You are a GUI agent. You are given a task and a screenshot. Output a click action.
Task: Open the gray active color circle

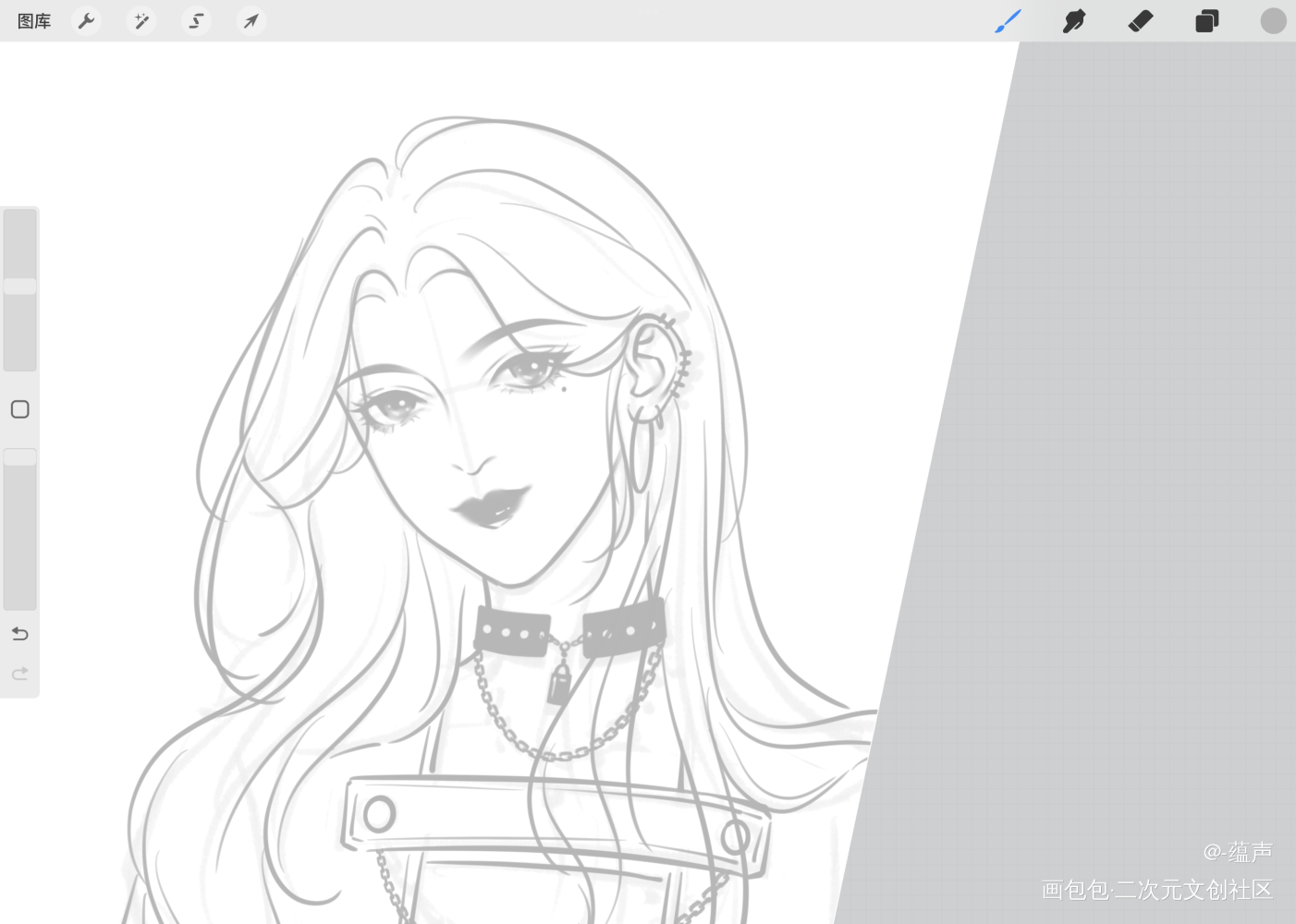(x=1273, y=21)
